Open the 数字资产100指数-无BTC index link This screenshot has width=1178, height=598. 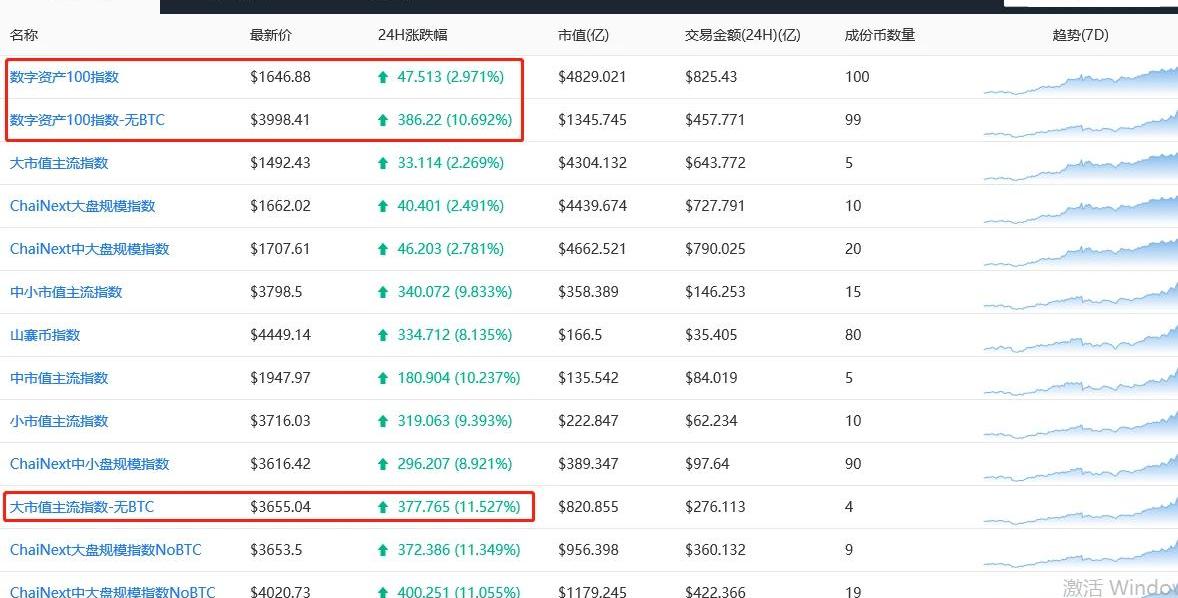point(87,120)
